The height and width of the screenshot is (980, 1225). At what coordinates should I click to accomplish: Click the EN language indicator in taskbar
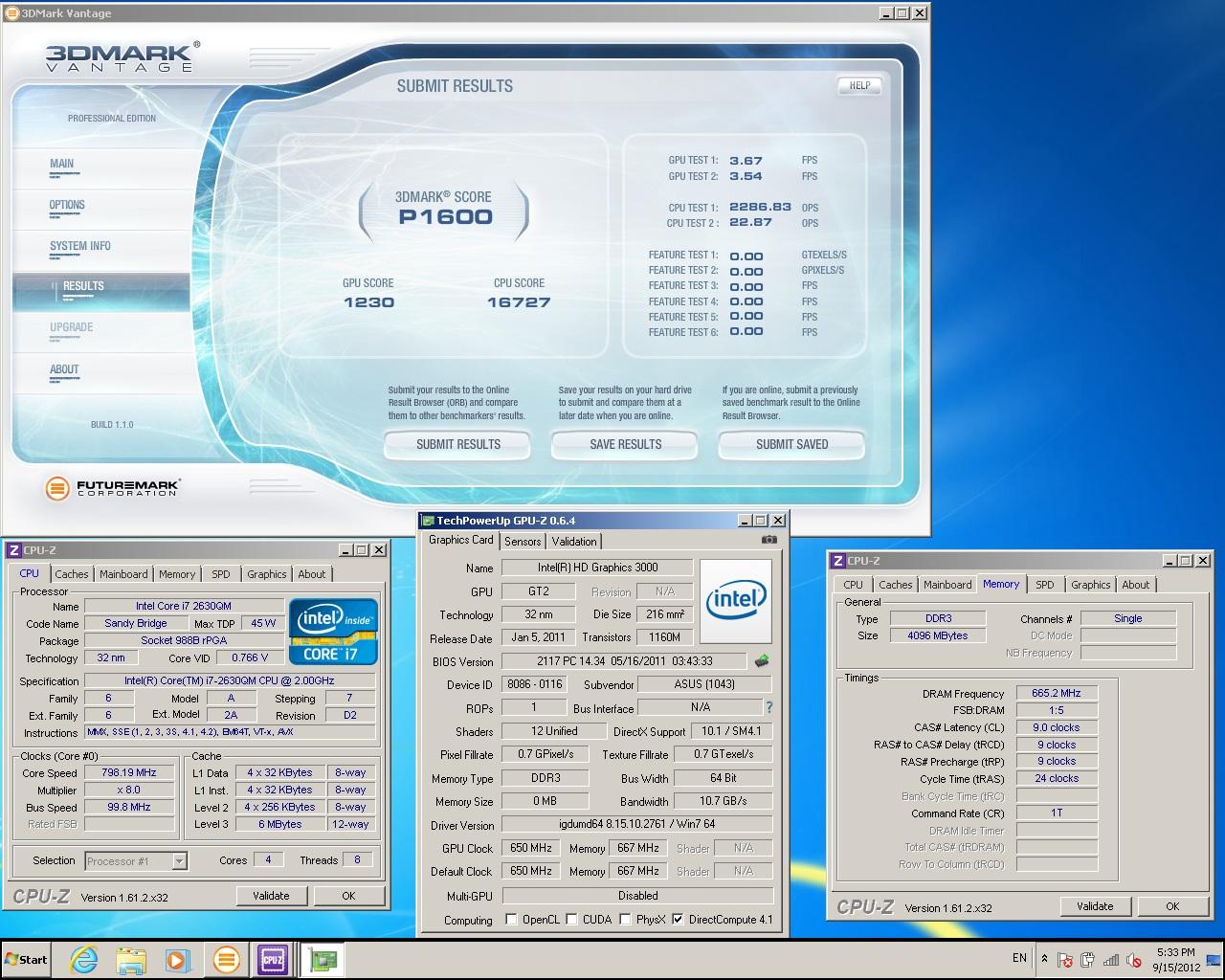pos(1019,958)
